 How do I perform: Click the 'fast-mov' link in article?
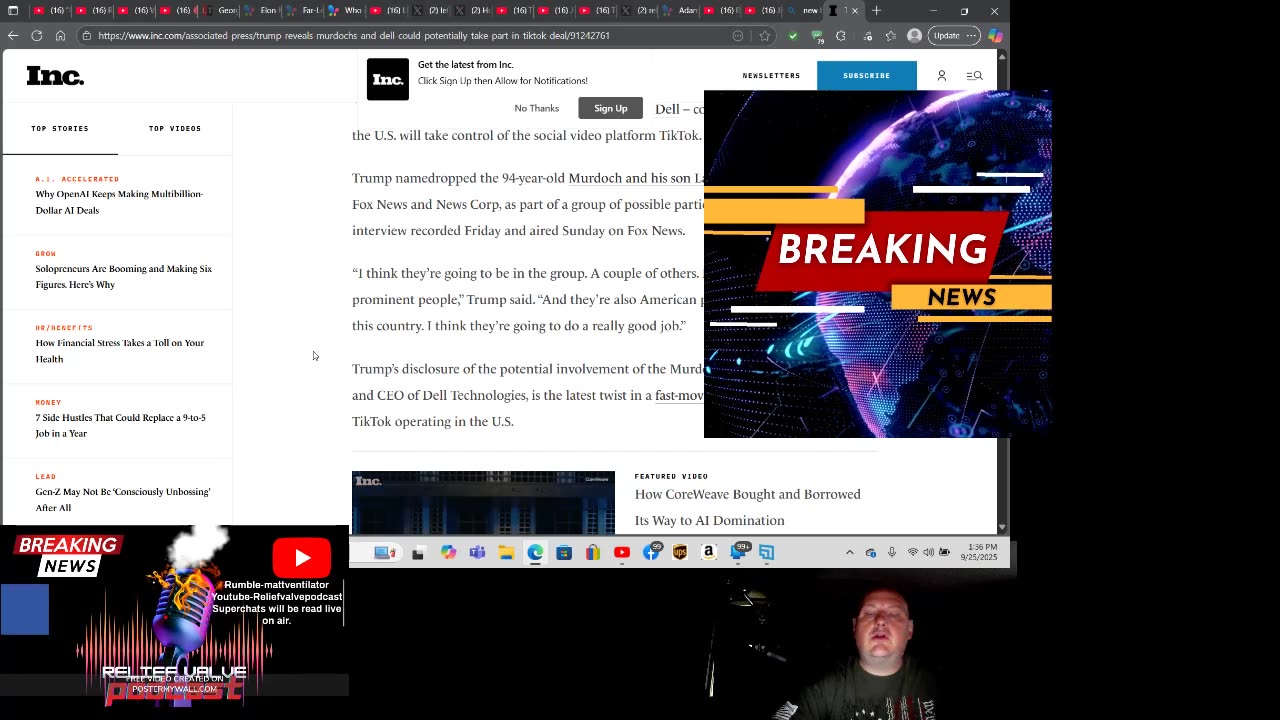680,395
